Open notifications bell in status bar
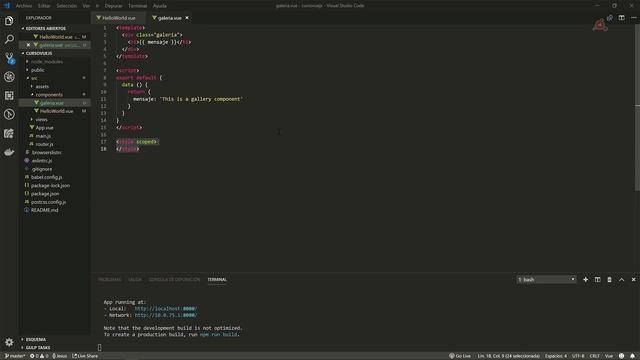640x360 pixels. coord(632,356)
